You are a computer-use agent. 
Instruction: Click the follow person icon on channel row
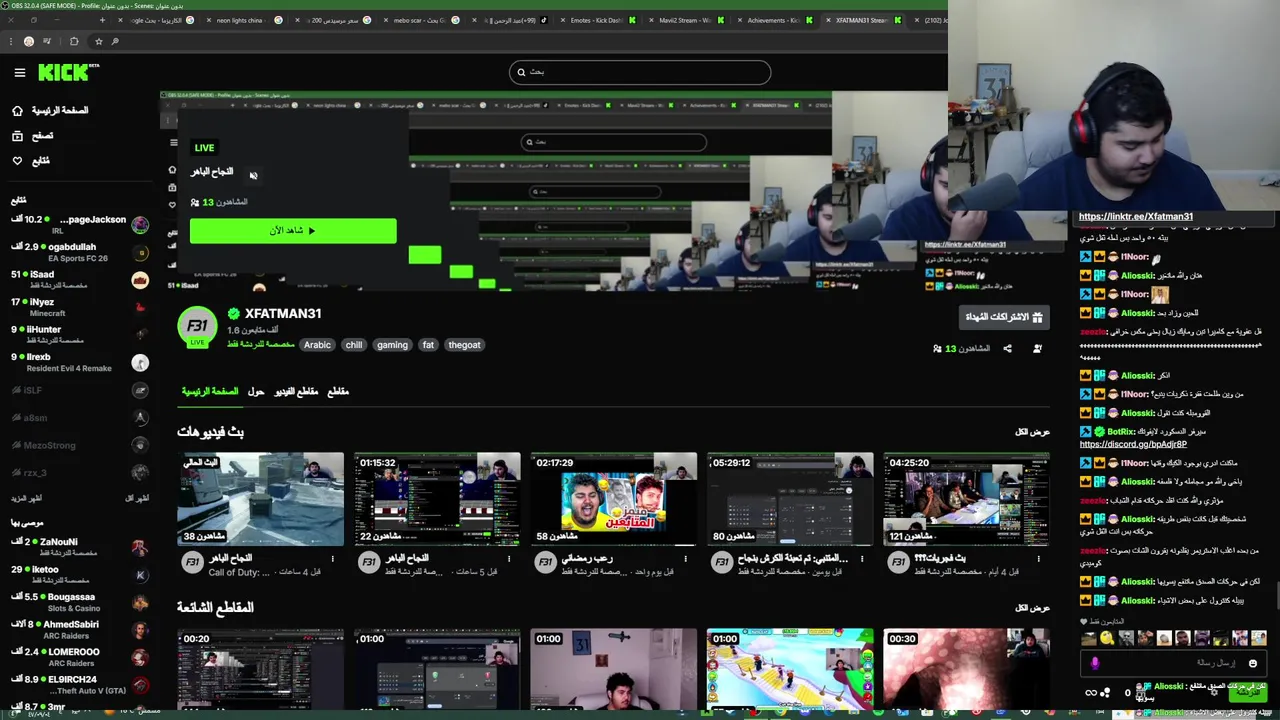(x=1037, y=349)
